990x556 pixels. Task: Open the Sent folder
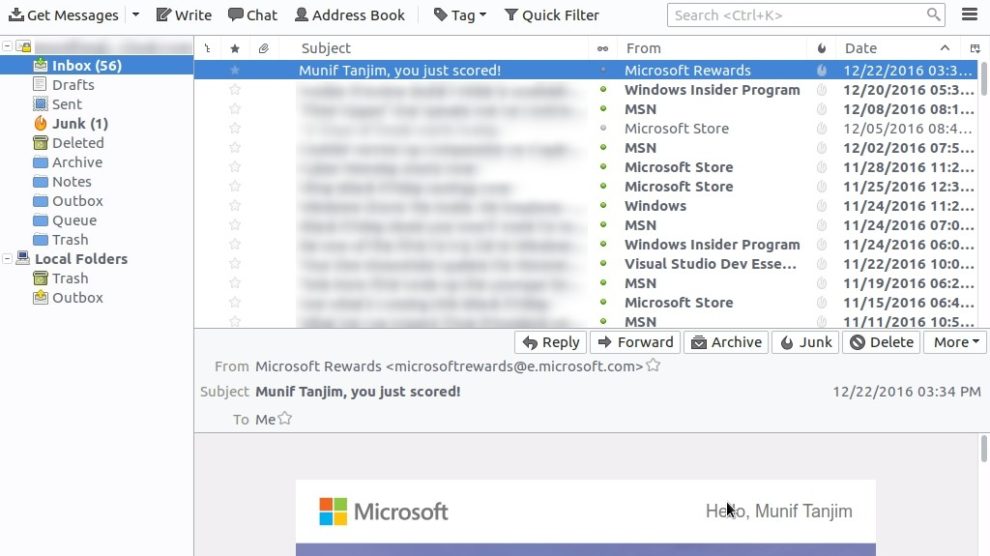coord(66,104)
